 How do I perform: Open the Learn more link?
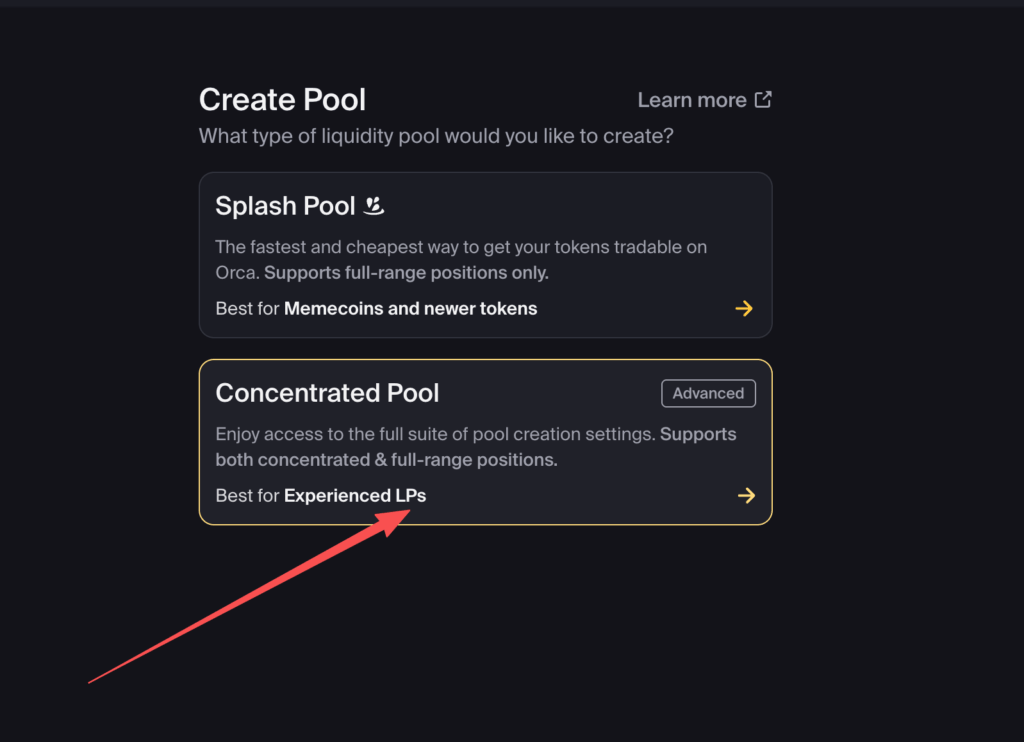pos(692,100)
